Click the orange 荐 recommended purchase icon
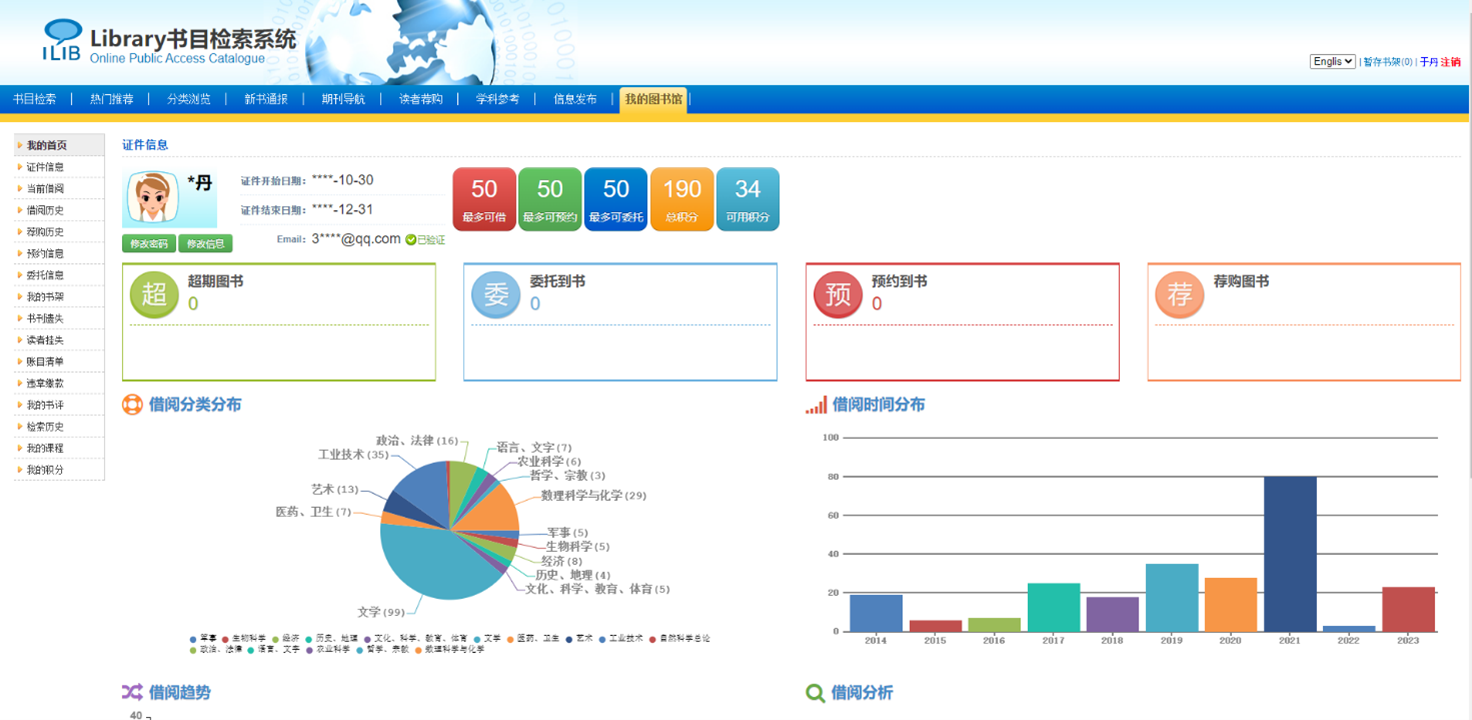 point(1180,294)
